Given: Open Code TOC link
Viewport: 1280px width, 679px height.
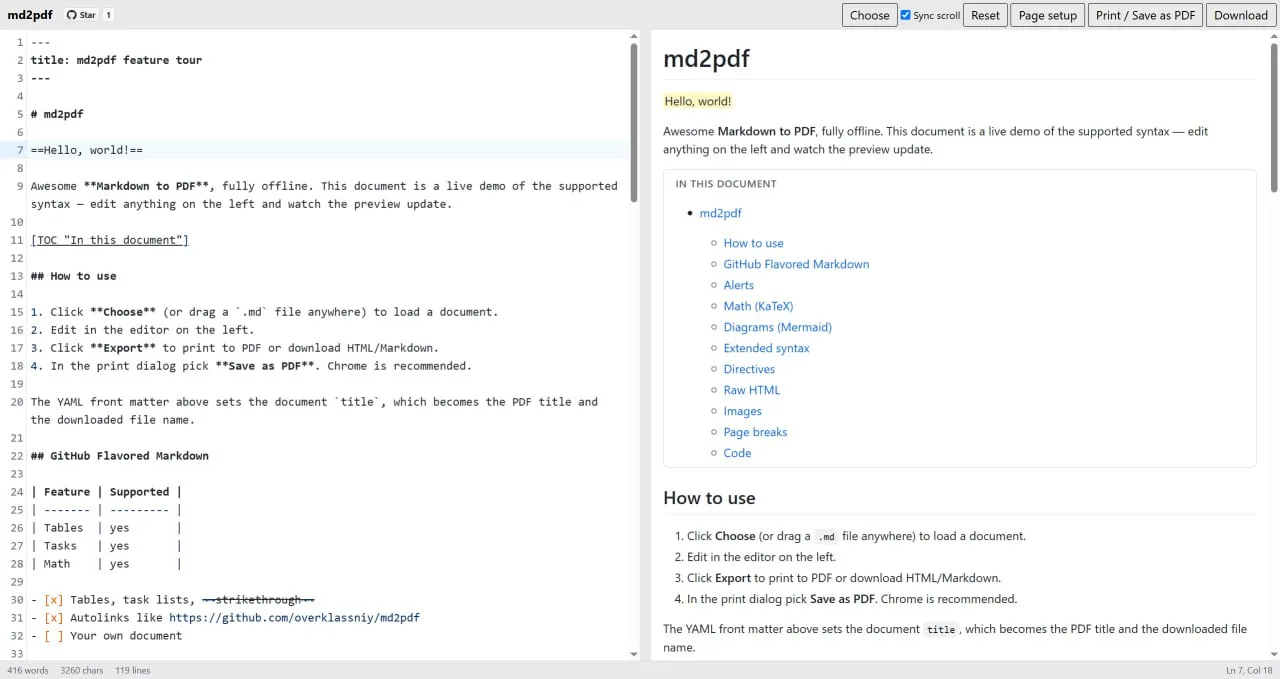Looking at the screenshot, I should click(x=737, y=453).
